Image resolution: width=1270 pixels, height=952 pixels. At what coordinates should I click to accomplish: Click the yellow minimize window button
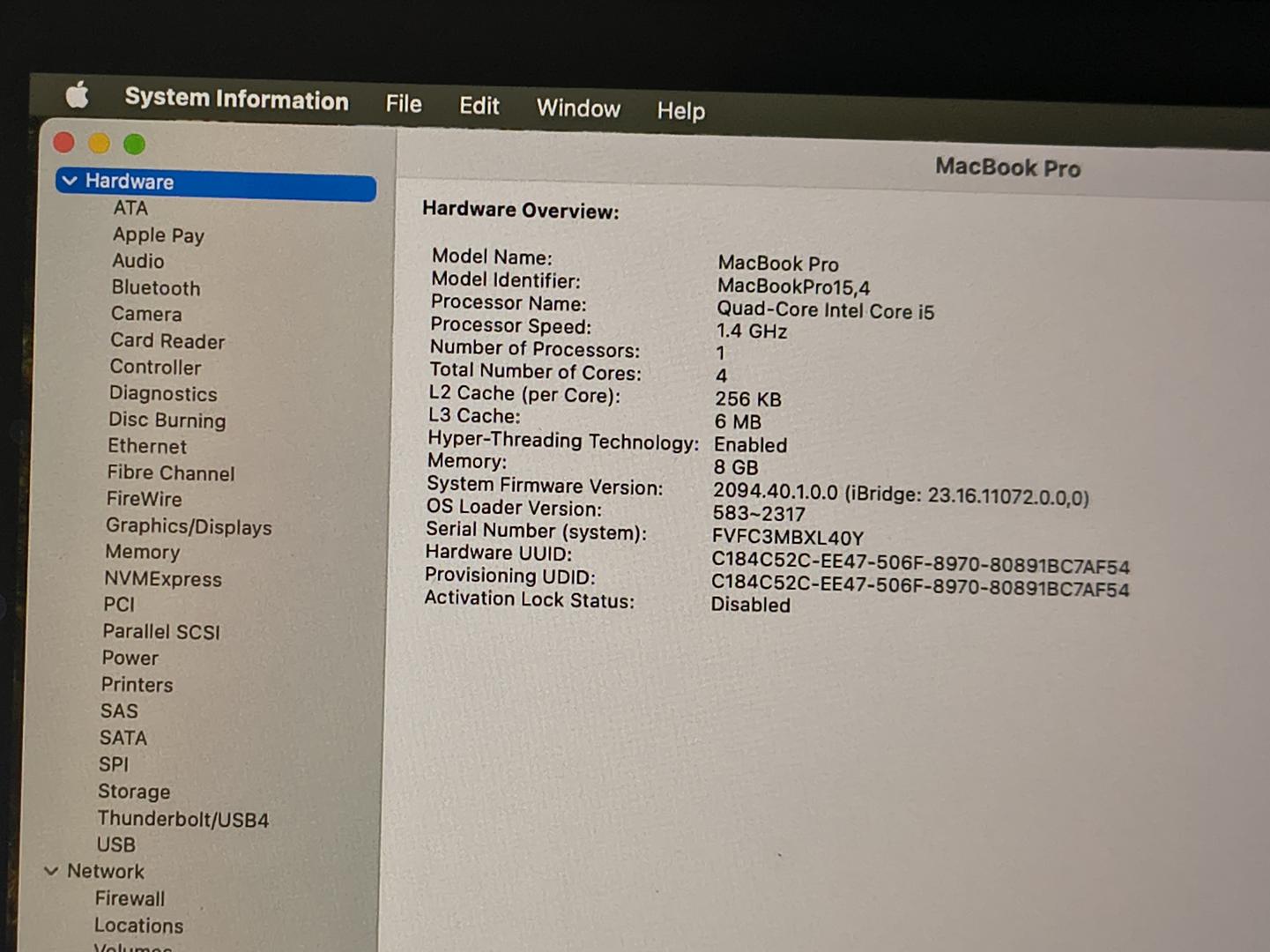99,143
